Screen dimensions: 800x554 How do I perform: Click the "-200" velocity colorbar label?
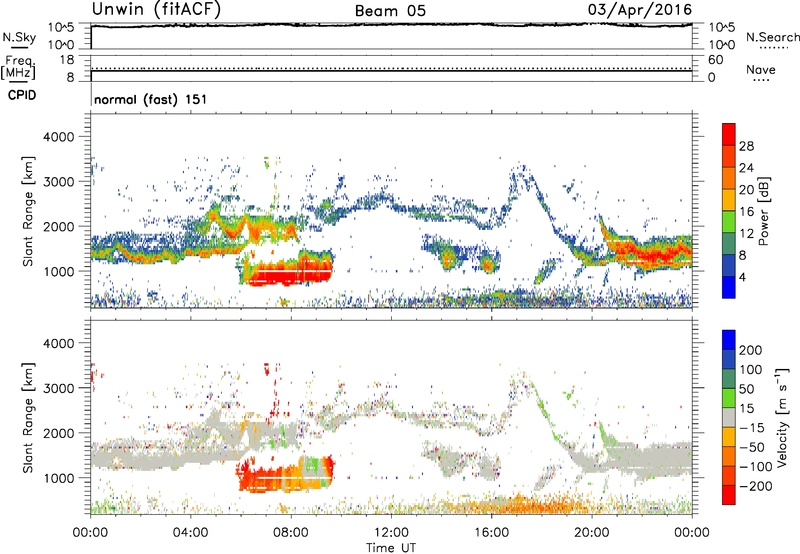coord(755,486)
